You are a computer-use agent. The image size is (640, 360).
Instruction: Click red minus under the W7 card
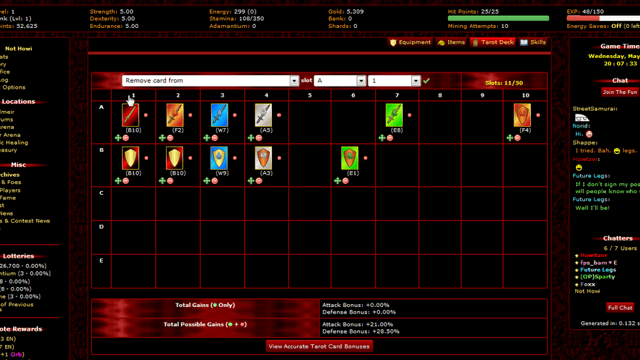215,138
